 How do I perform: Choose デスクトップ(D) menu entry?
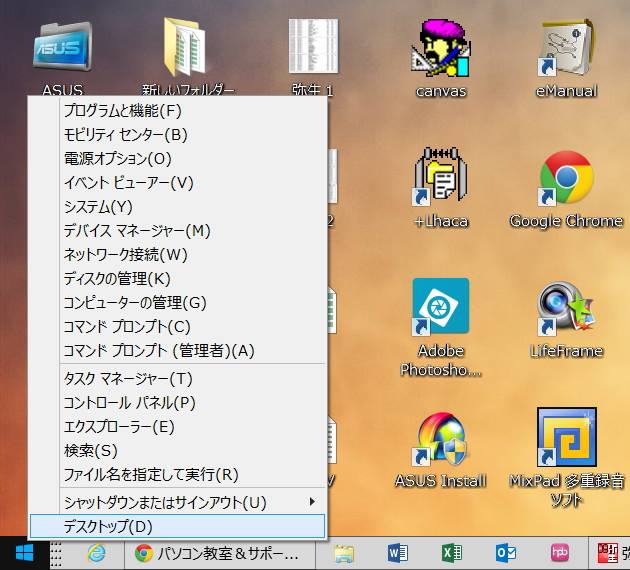pyautogui.click(x=177, y=526)
